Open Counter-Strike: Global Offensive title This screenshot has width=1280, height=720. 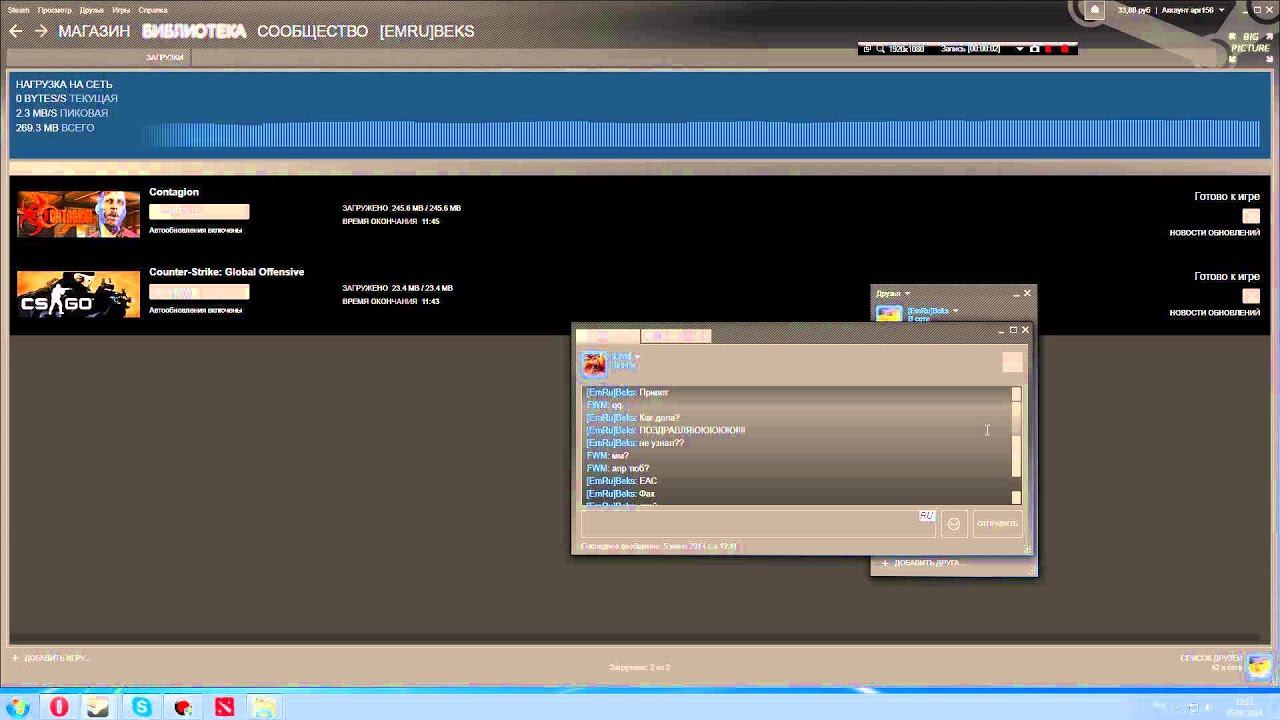click(x=226, y=272)
